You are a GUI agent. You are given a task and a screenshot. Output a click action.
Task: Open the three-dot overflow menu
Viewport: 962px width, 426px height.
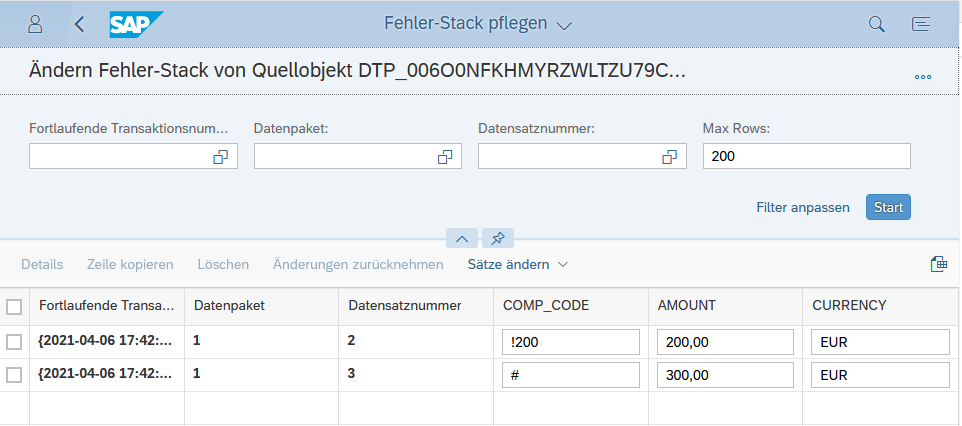(x=923, y=77)
